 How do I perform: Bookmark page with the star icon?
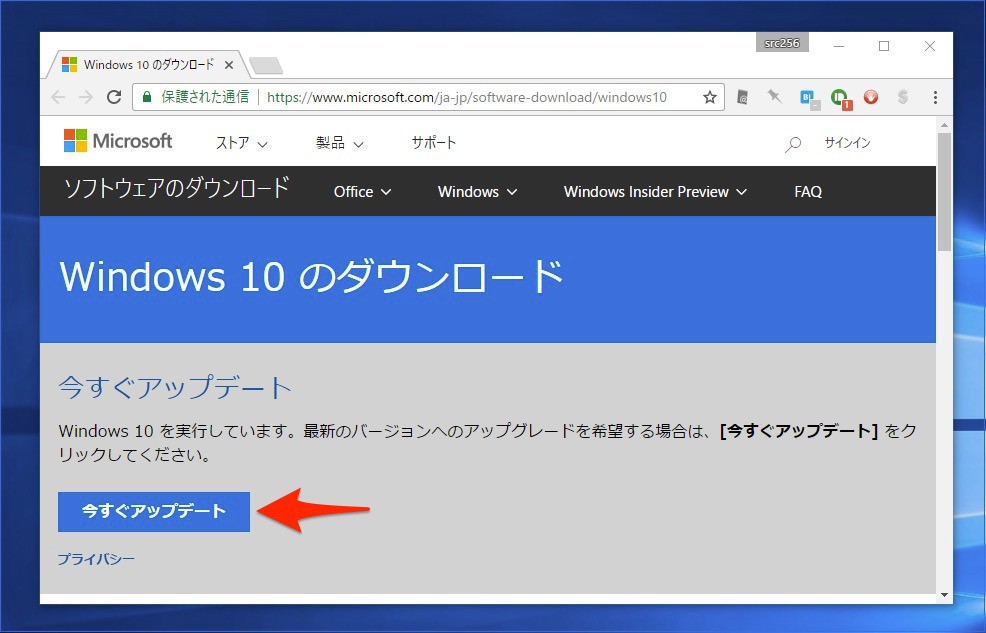710,97
